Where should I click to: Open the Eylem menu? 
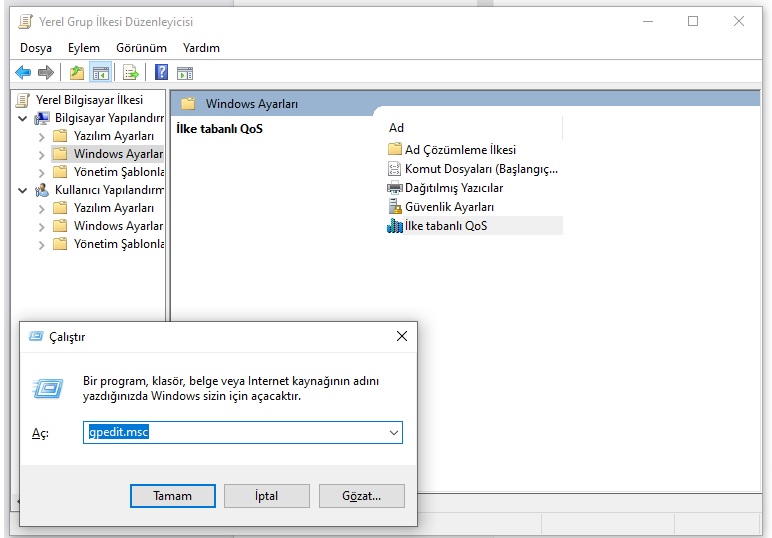coord(84,48)
